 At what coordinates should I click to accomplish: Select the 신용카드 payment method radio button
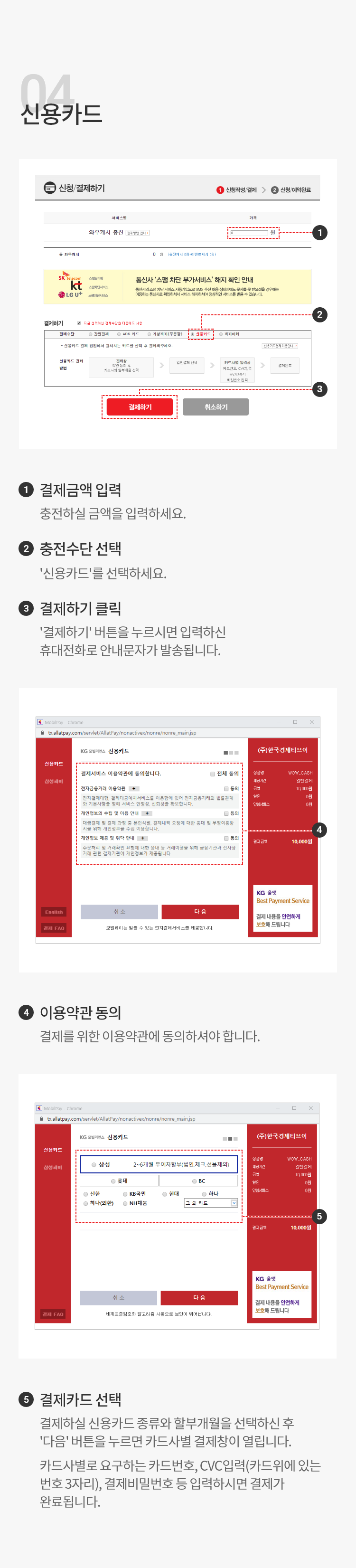coord(192,334)
